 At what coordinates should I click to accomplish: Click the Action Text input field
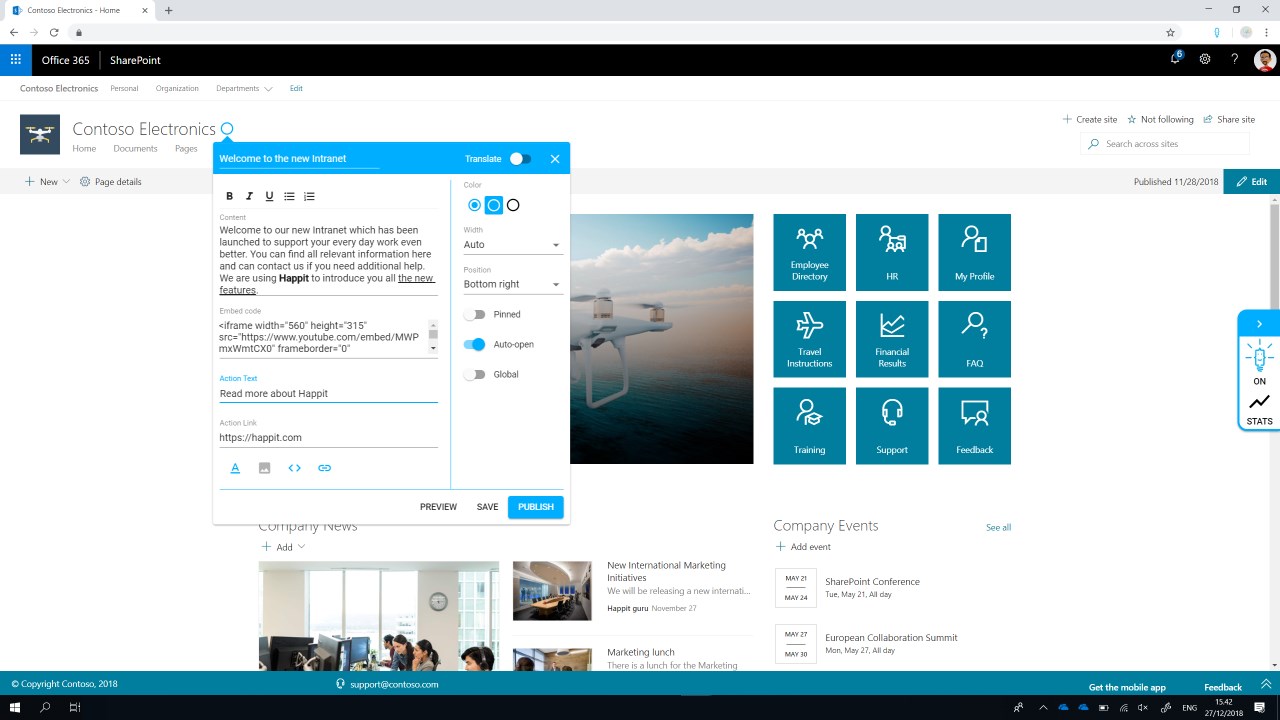(x=328, y=393)
